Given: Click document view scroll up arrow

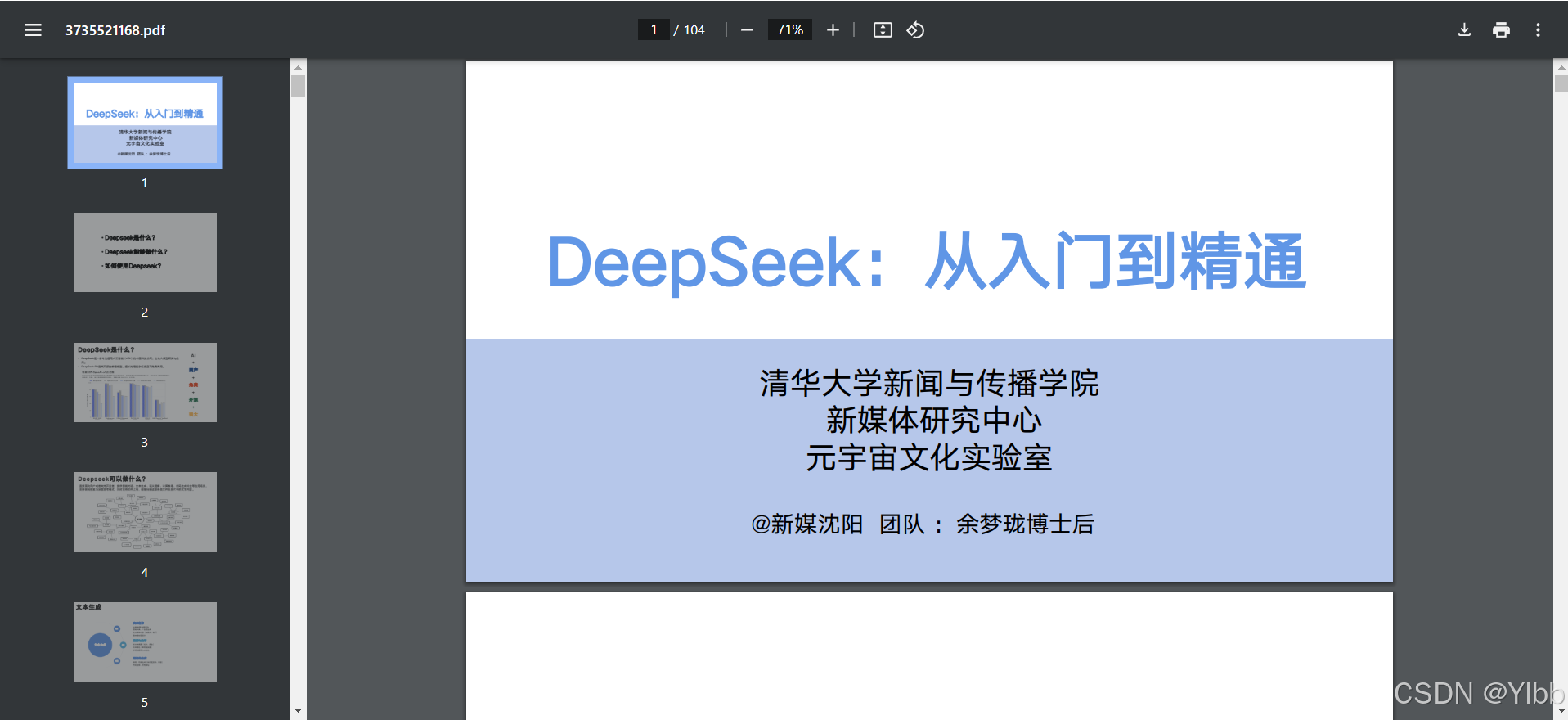Looking at the screenshot, I should pyautogui.click(x=1561, y=67).
